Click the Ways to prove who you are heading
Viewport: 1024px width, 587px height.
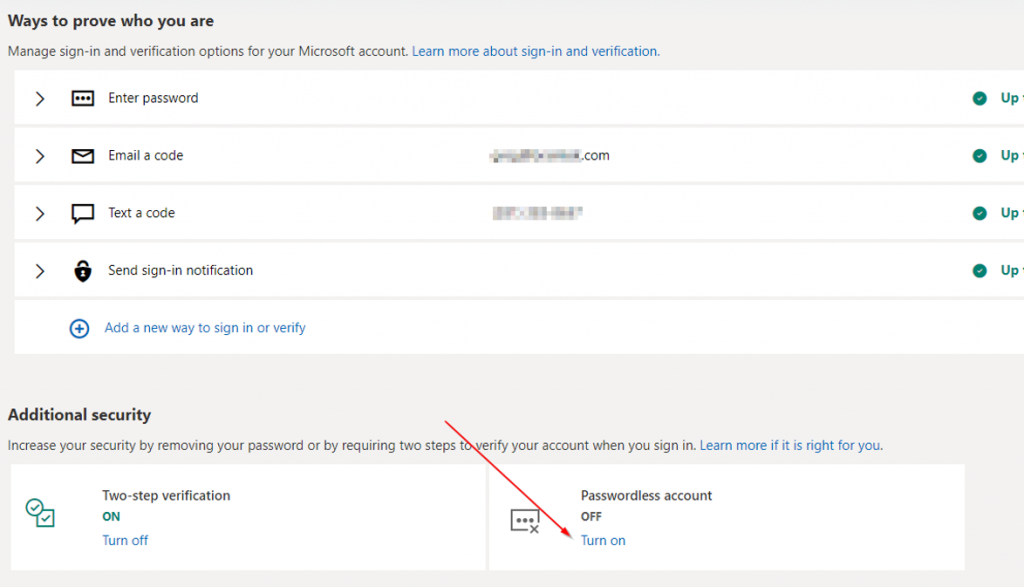pos(111,21)
